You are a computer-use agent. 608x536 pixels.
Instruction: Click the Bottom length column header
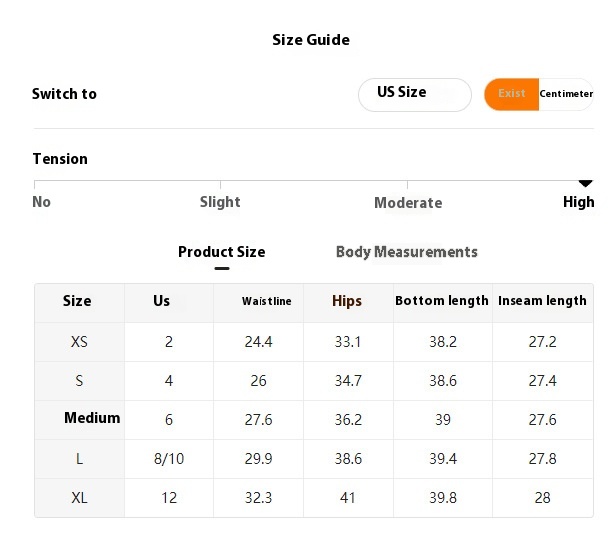pyautogui.click(x=442, y=301)
